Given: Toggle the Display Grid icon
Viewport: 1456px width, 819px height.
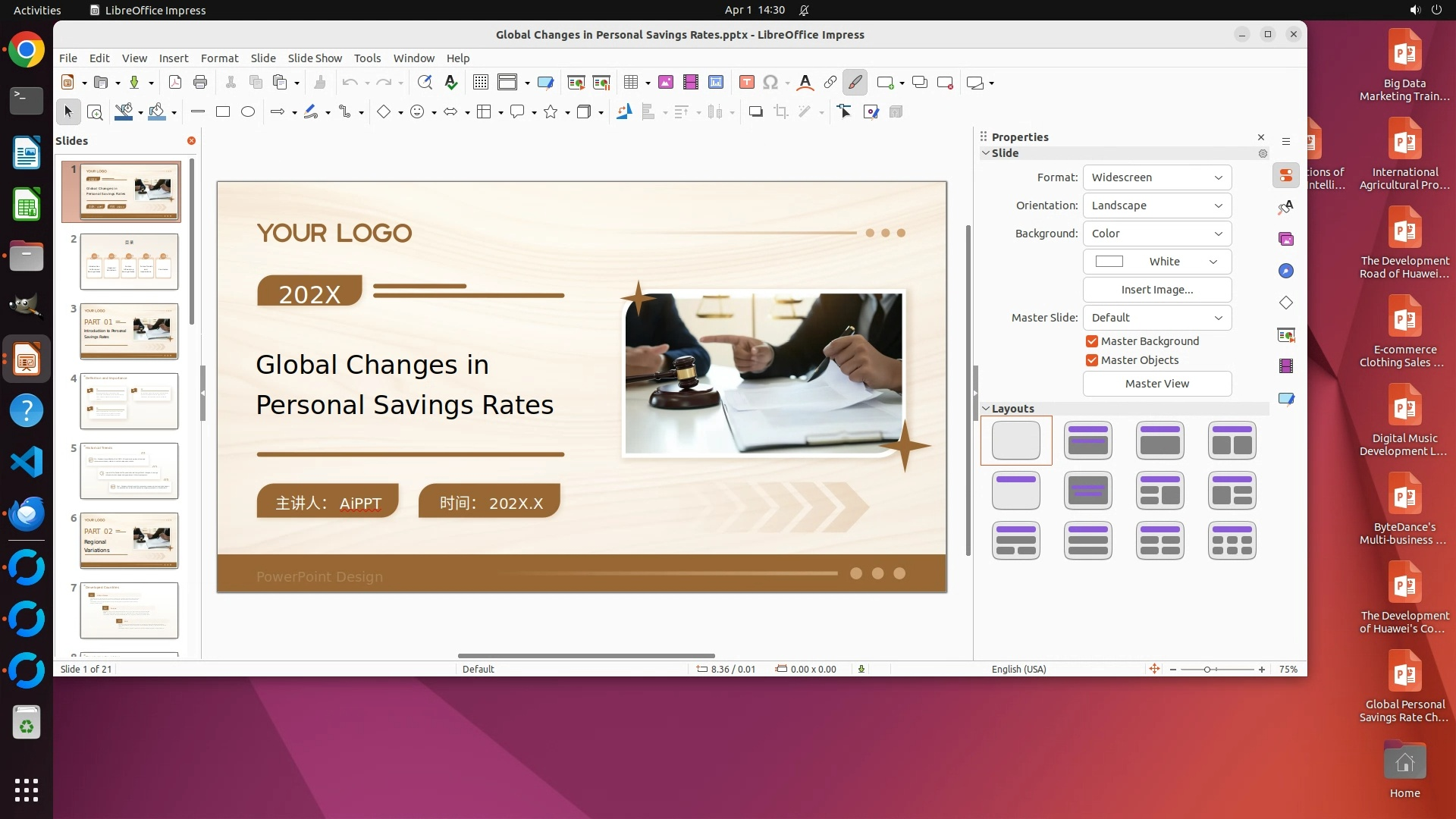Looking at the screenshot, I should (x=480, y=83).
